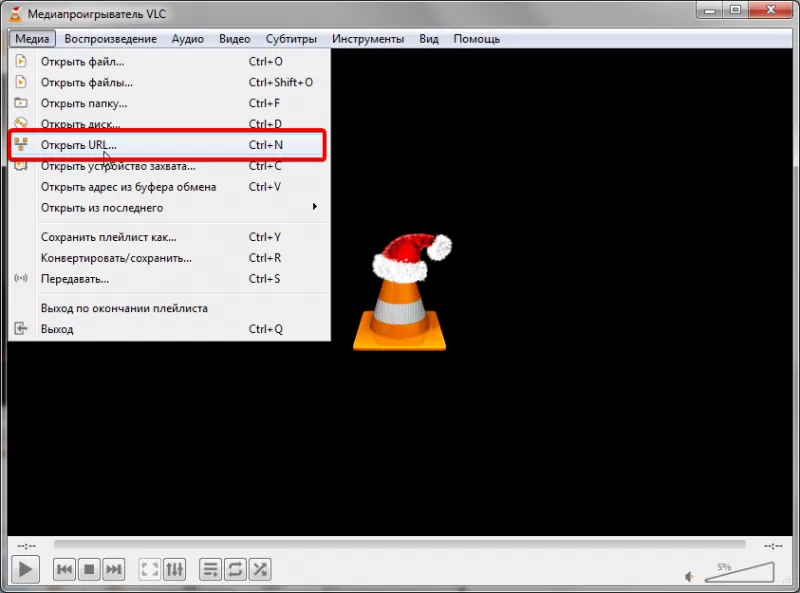Select Открыть файл... menu entry

(169, 62)
